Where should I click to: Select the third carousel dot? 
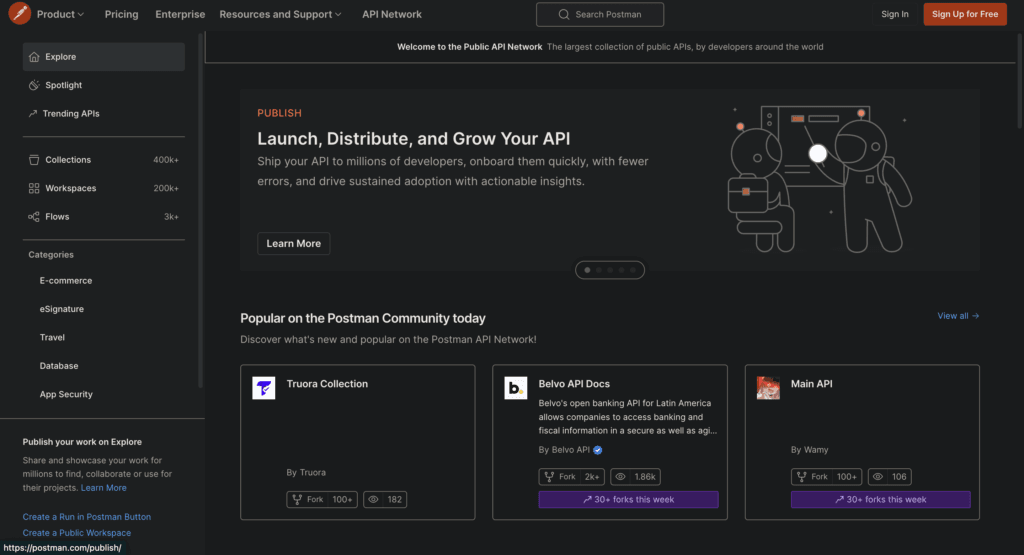tap(610, 270)
